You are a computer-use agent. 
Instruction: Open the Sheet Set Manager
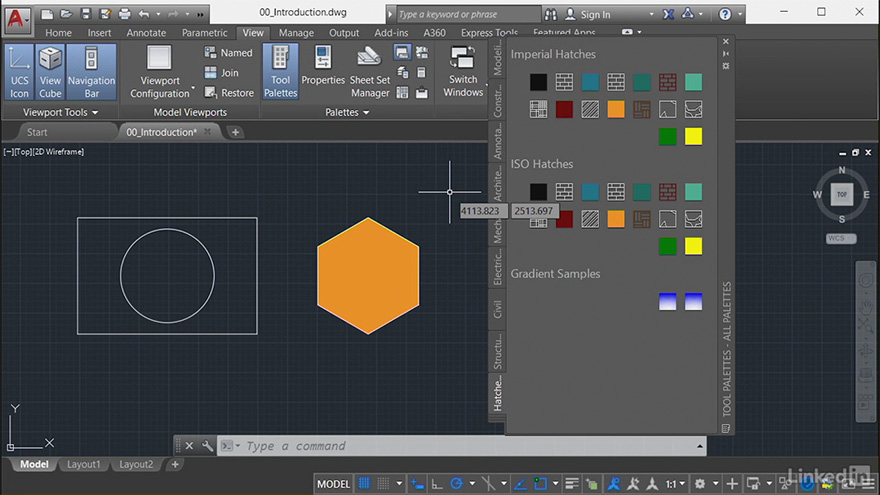[369, 72]
